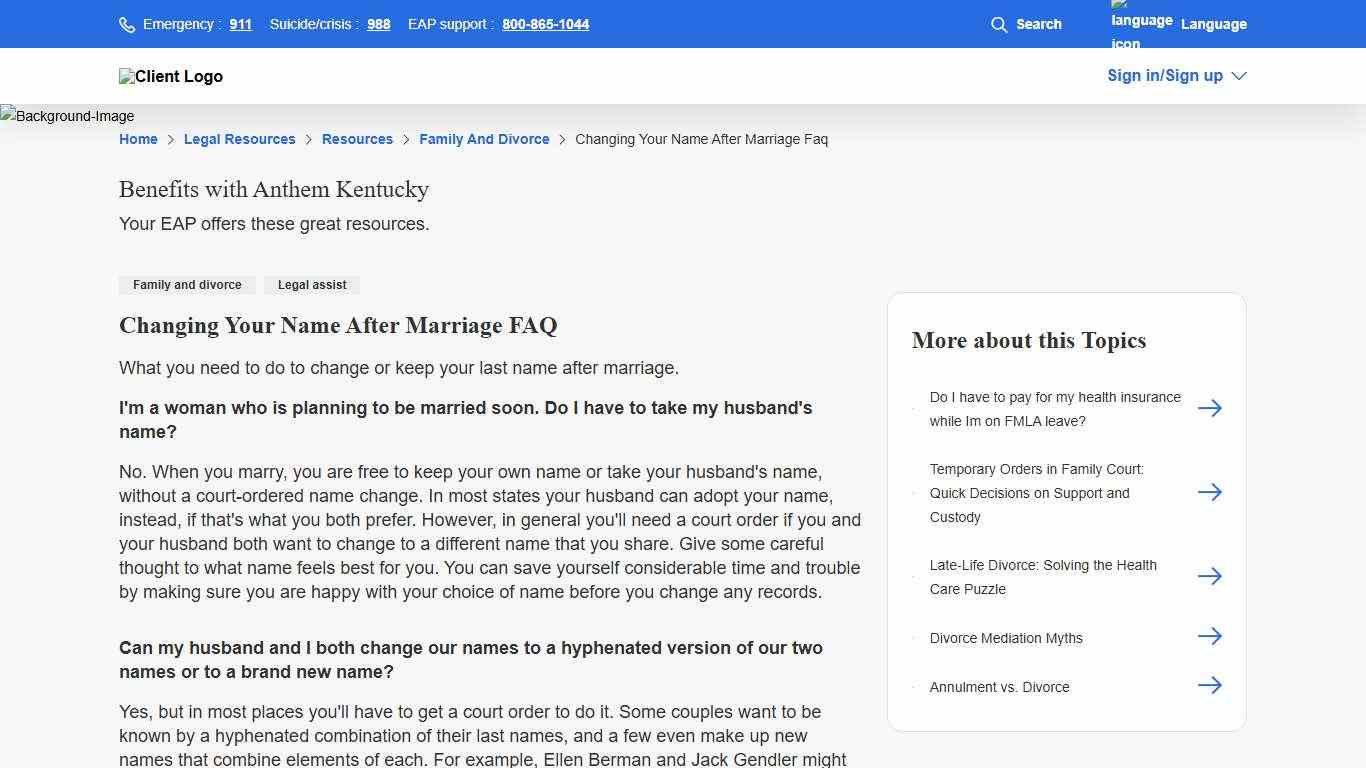1366x768 pixels.
Task: Open the Language selector
Action: click(x=1213, y=24)
